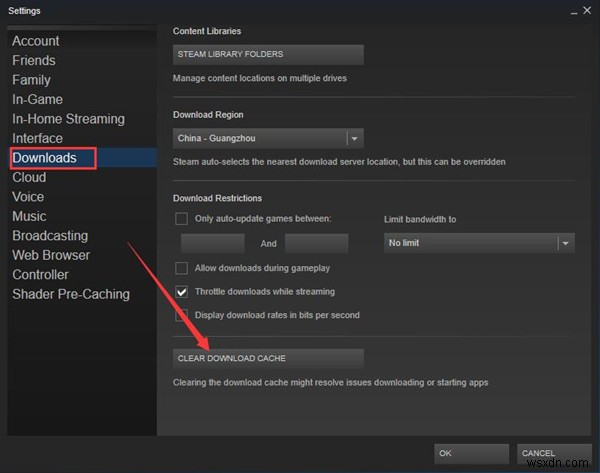The height and width of the screenshot is (473, 600).
Task: Click the Download Region heading
Action: (x=208, y=115)
